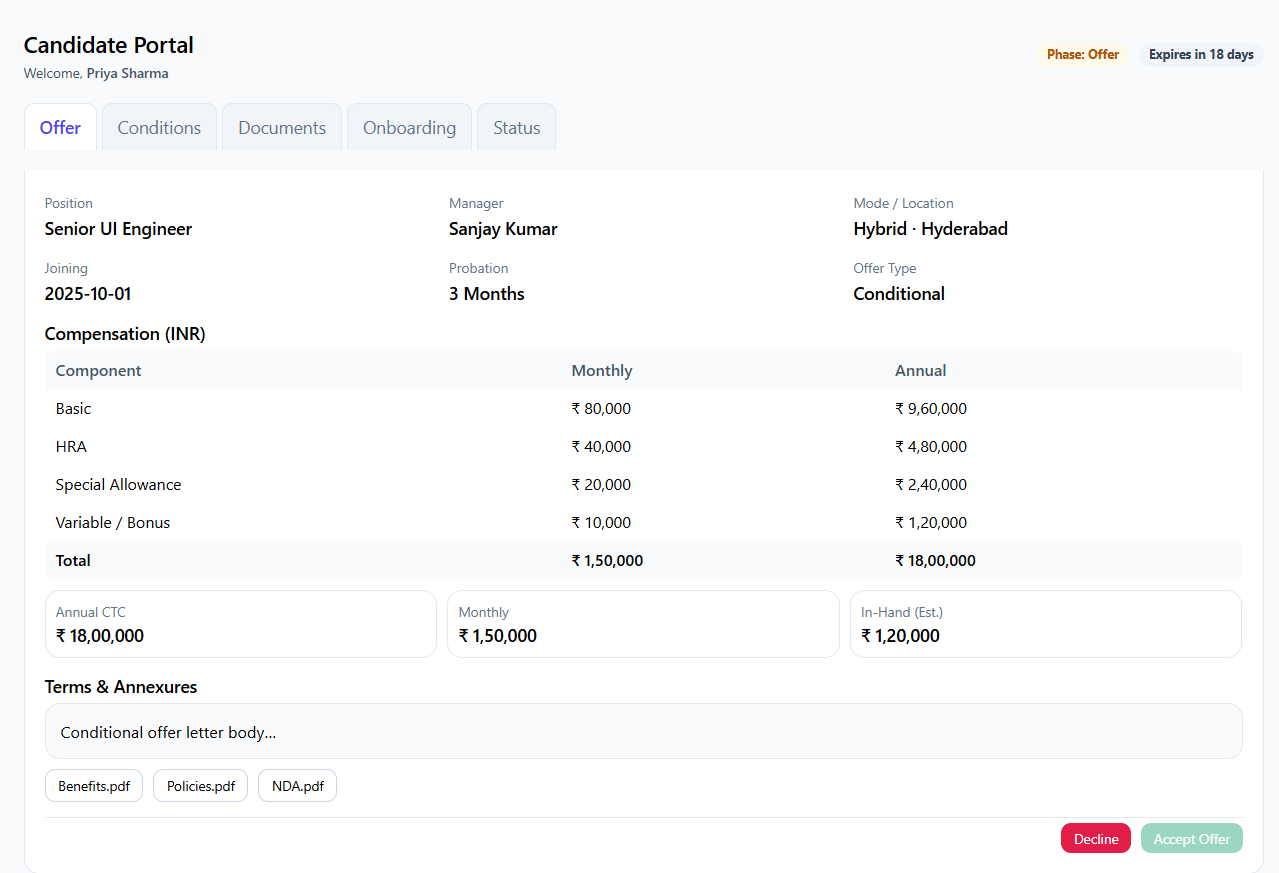This screenshot has height=873, width=1279.
Task: Select the Annual CTC summary card
Action: (240, 624)
